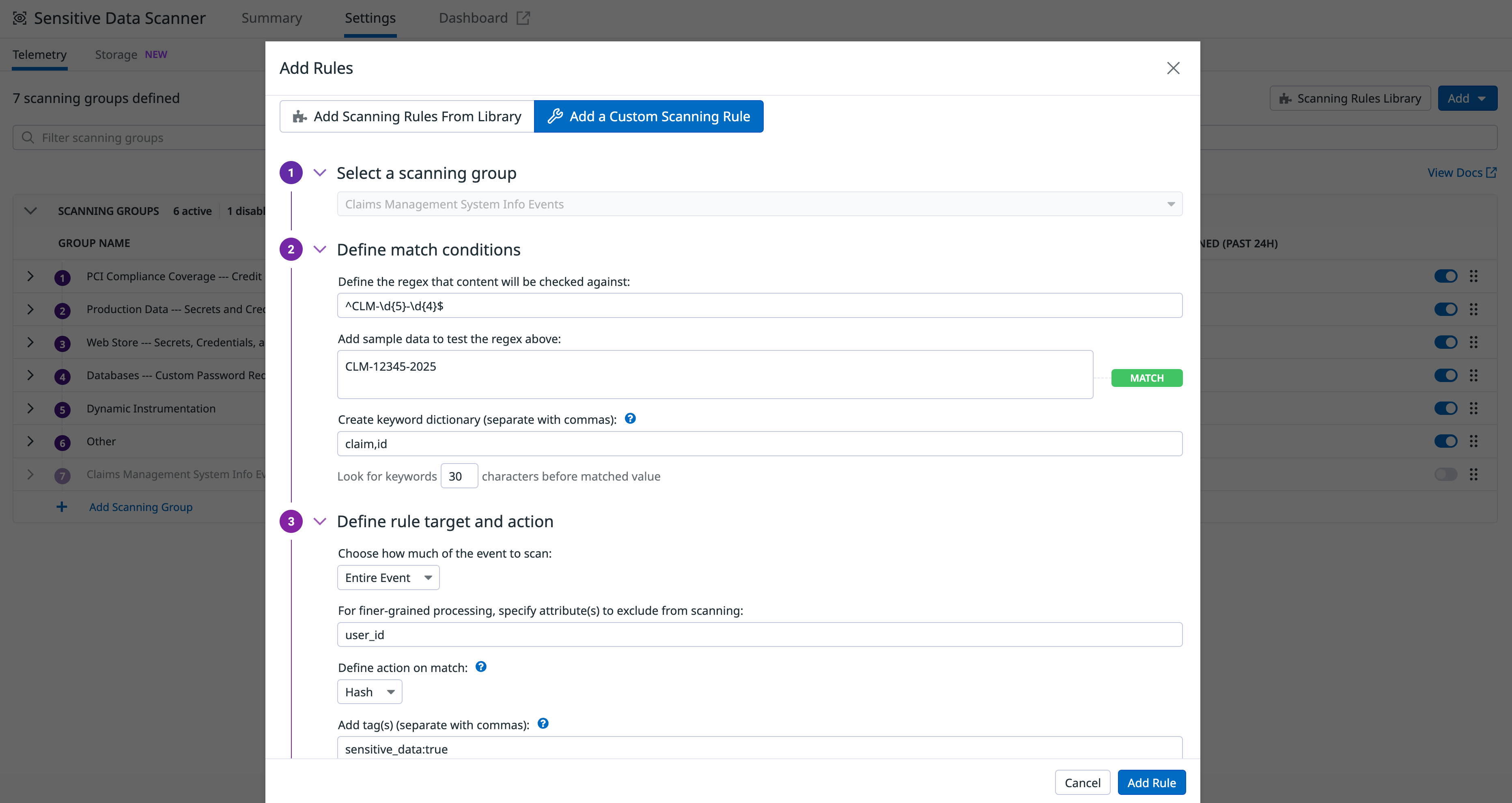Click help icon beside keyword dictionary label

[x=630, y=418]
